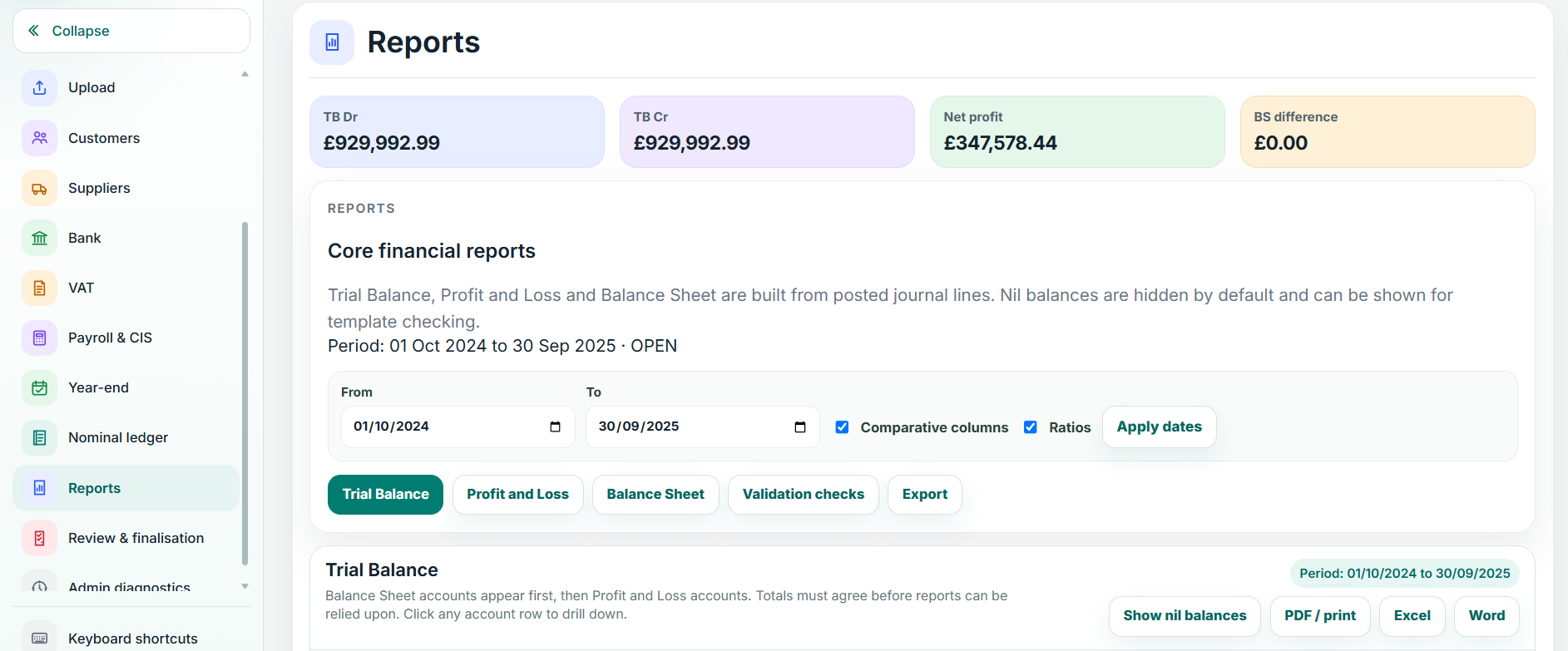
Task: Click the Keyboard shortcuts keyboard icon
Action: [39, 638]
